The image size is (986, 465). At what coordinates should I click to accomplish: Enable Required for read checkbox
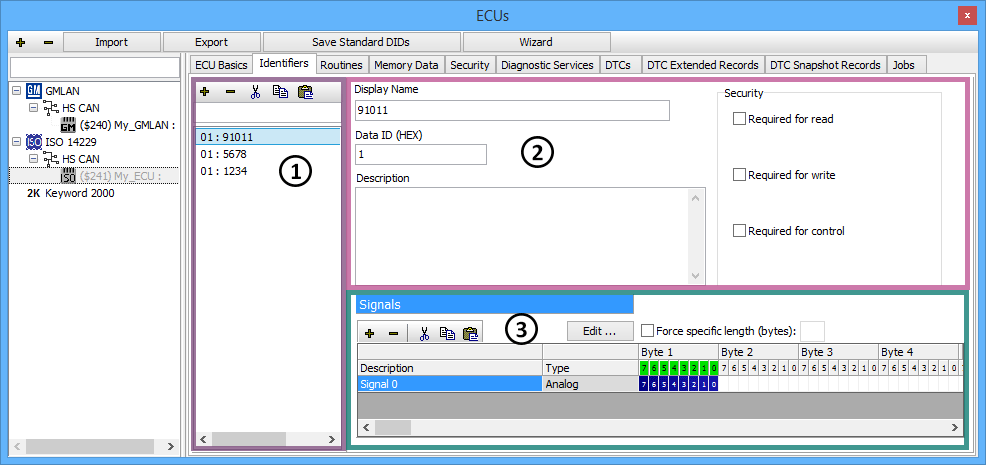point(740,119)
